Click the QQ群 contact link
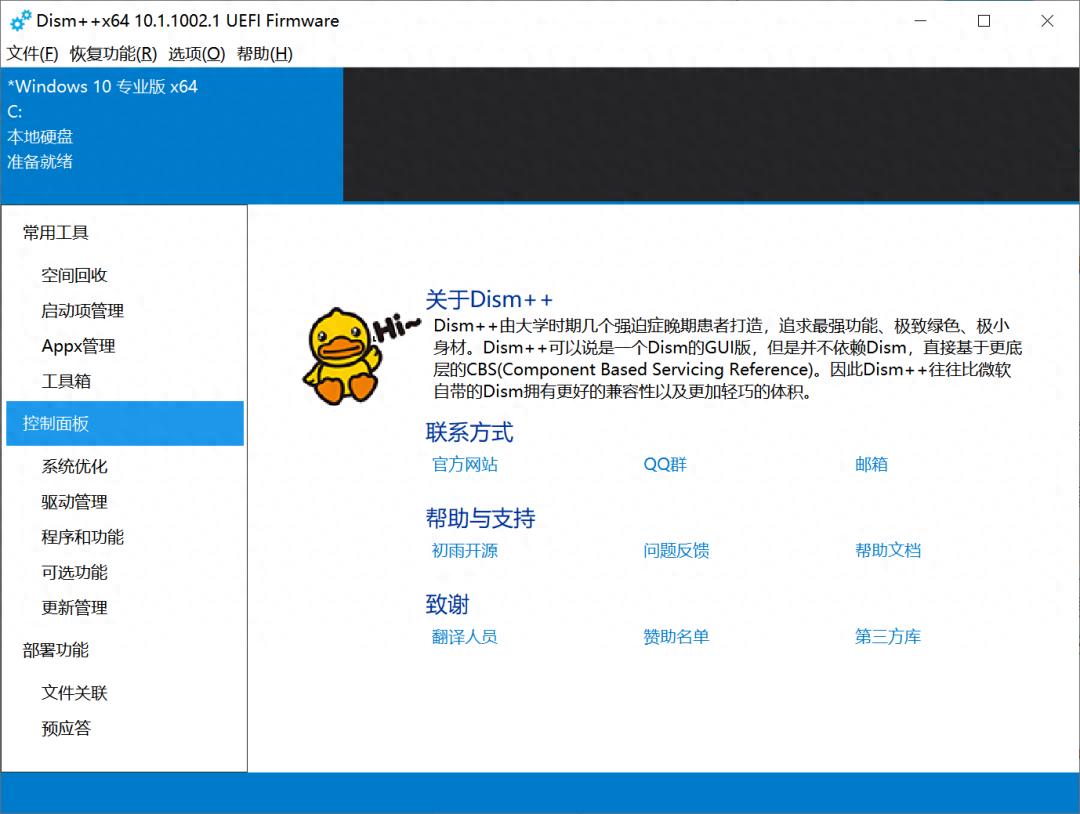 click(665, 464)
